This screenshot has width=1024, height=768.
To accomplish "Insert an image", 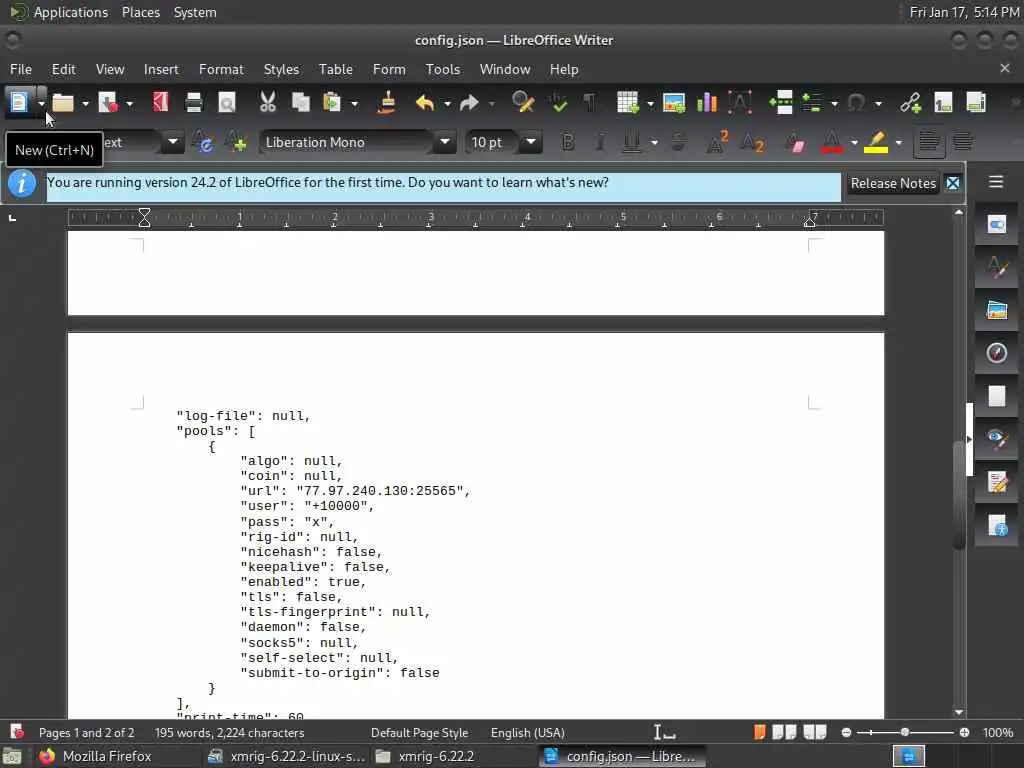I will 674,103.
